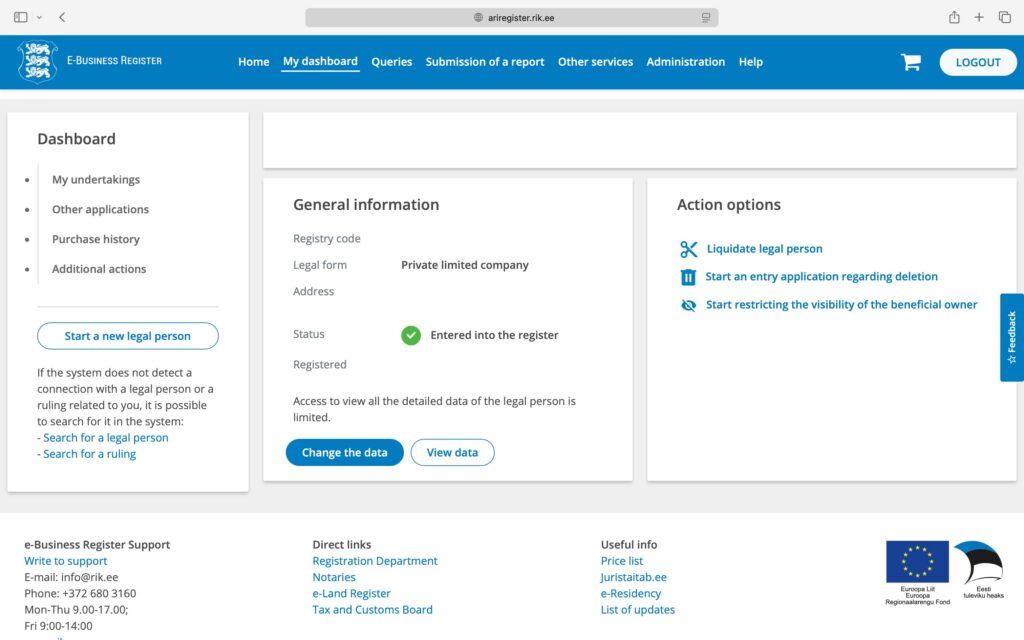The width and height of the screenshot is (1024, 640).
Task: Click the Change the data button
Action: 344,453
